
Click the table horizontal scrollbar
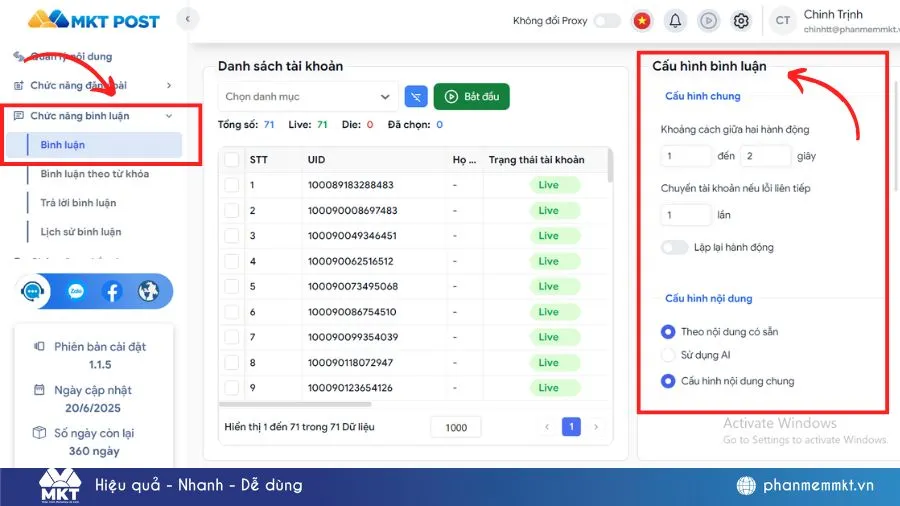295,404
